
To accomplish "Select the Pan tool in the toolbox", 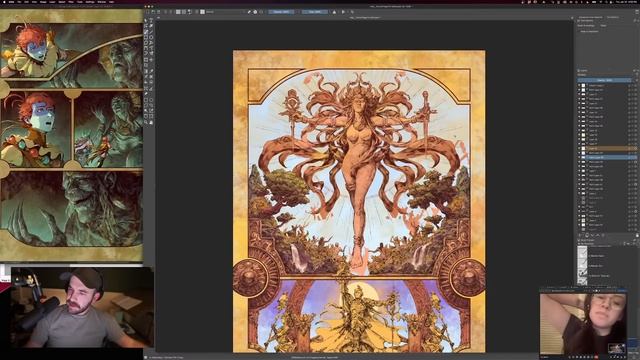I will (x=151, y=122).
